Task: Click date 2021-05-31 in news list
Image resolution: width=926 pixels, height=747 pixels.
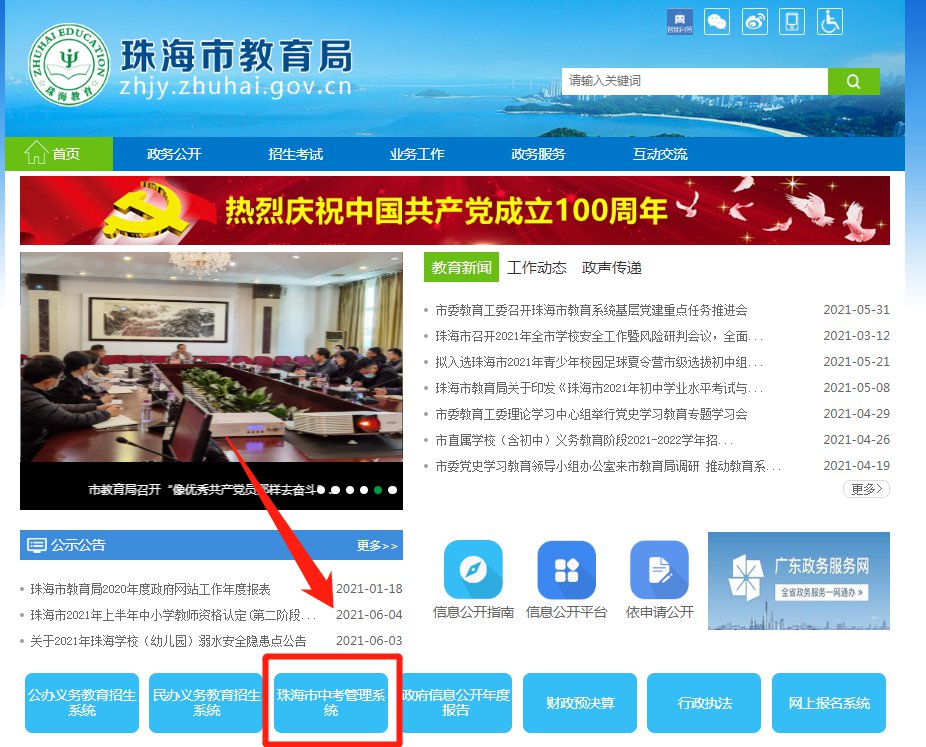Action: pyautogui.click(x=856, y=310)
